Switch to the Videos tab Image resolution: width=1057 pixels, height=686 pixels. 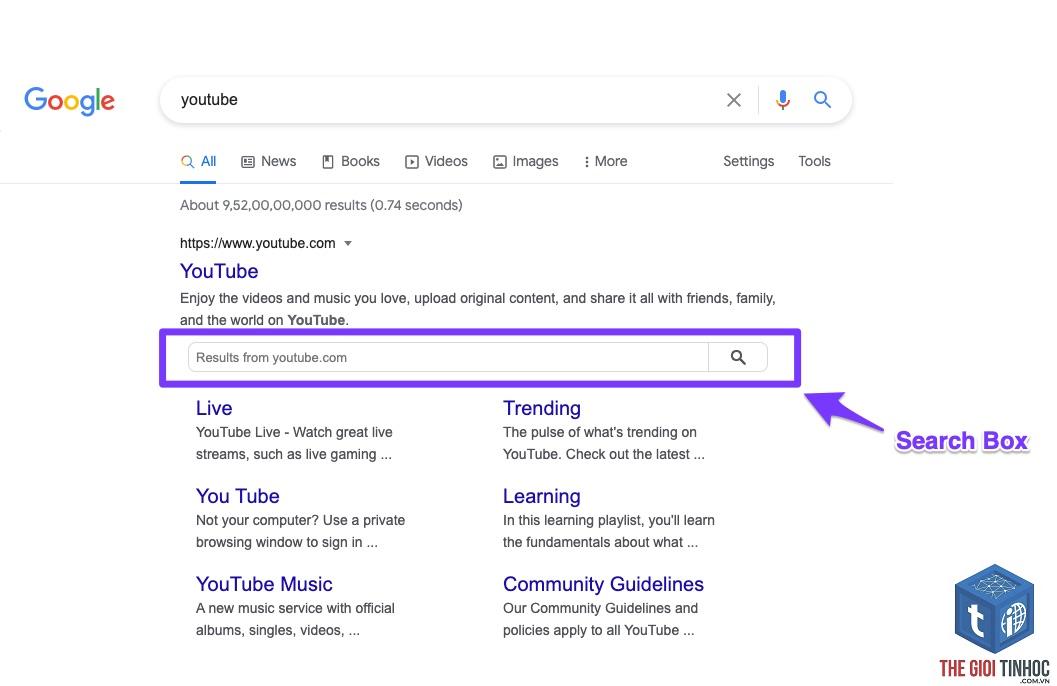tap(436, 162)
